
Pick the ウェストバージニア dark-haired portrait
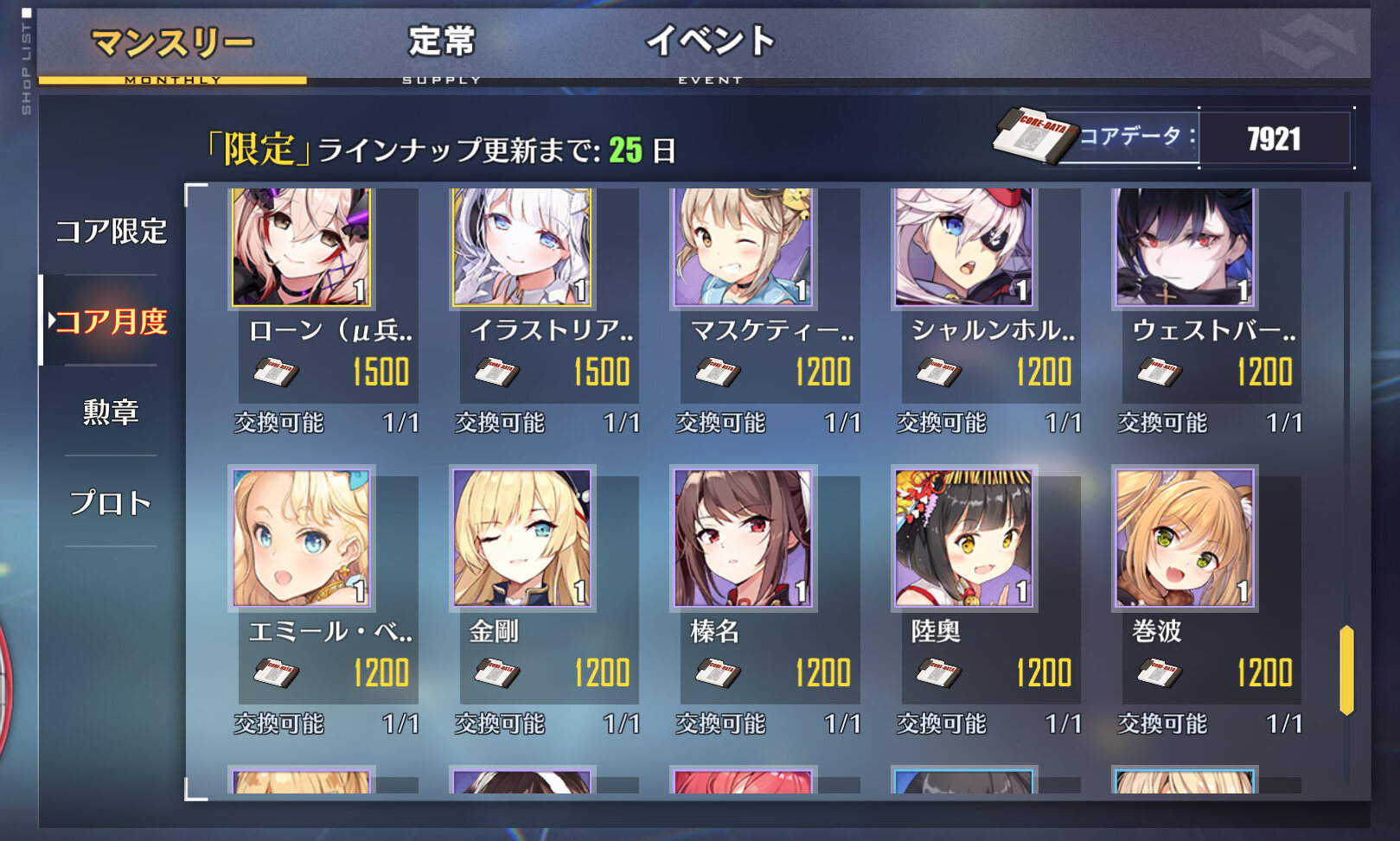click(1185, 246)
